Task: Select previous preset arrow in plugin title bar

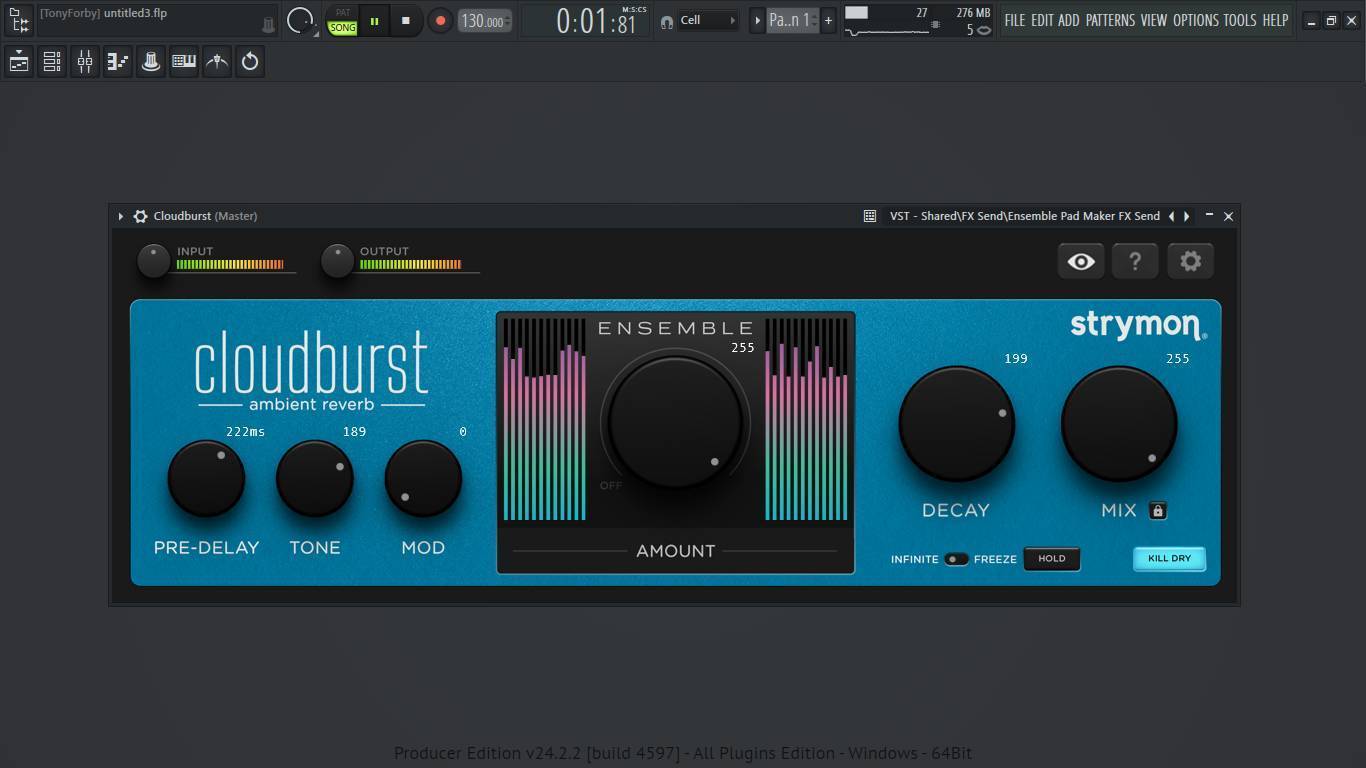Action: coord(1171,216)
